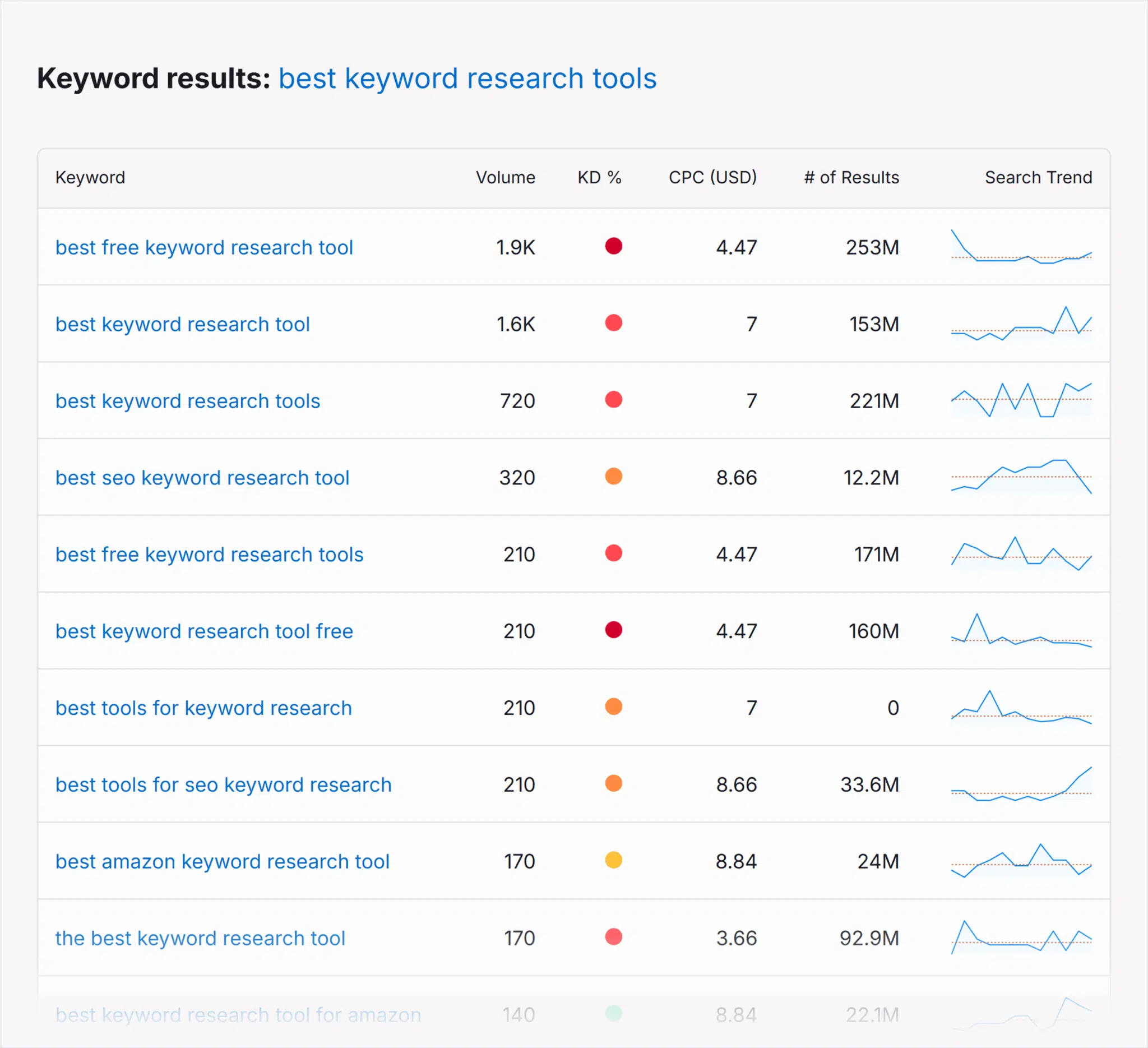Sort by the CPC (USD) column header
Screen dimensions: 1148x1048
(713, 178)
